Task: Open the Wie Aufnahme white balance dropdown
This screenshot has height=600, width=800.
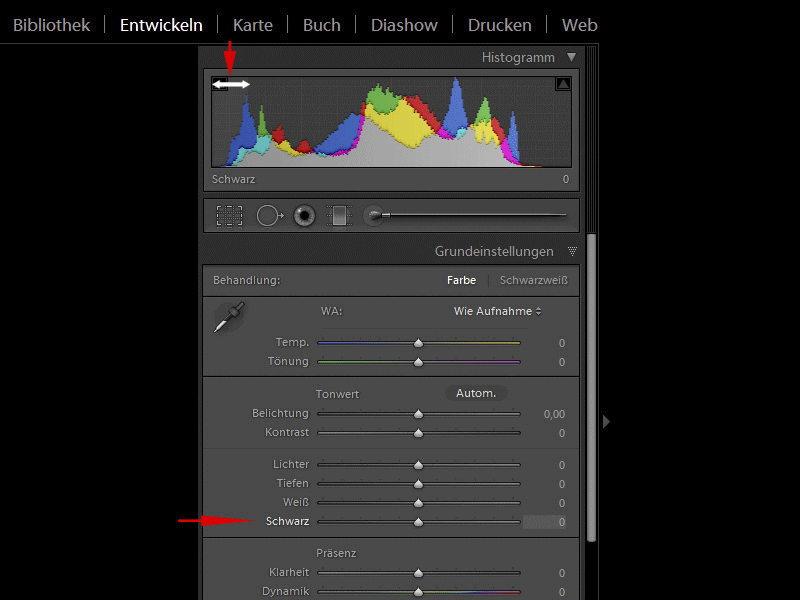Action: coord(497,311)
